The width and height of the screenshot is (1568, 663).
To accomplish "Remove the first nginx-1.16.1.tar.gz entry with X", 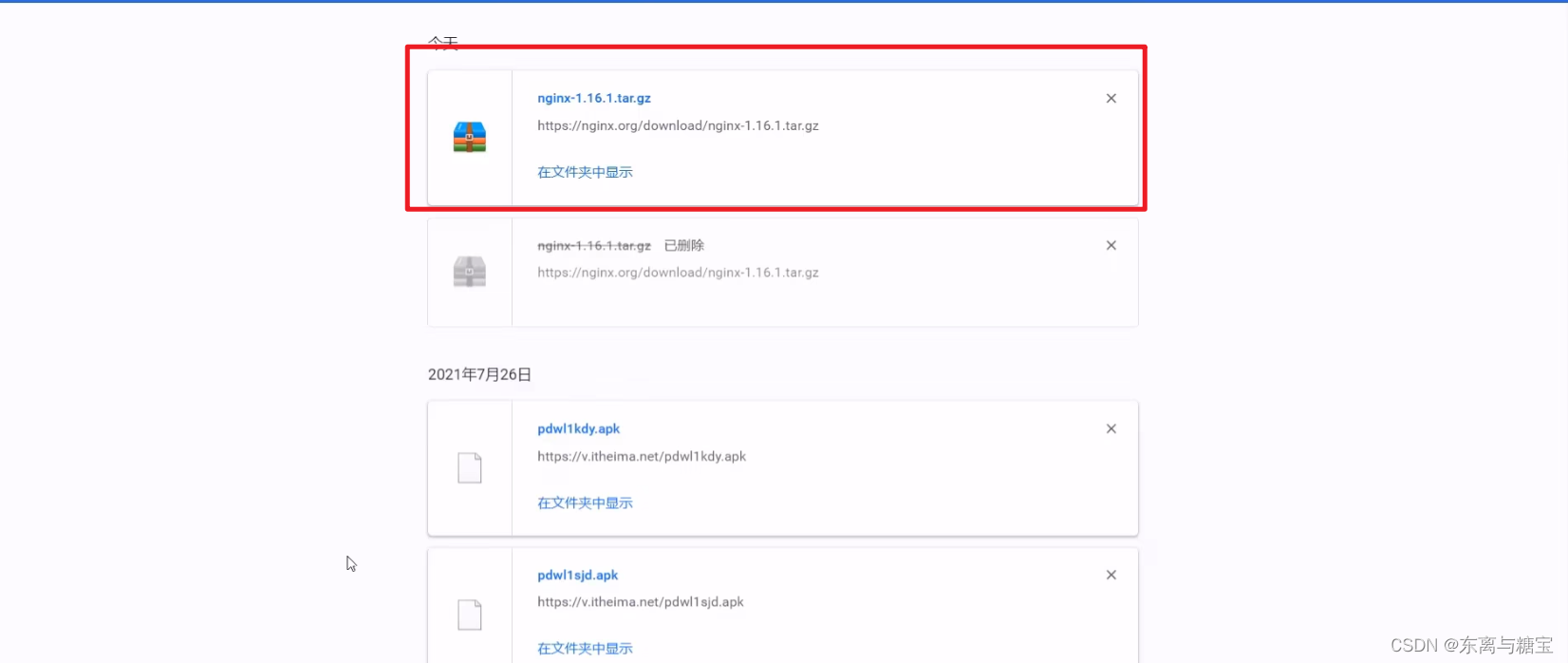I will 1111,99.
